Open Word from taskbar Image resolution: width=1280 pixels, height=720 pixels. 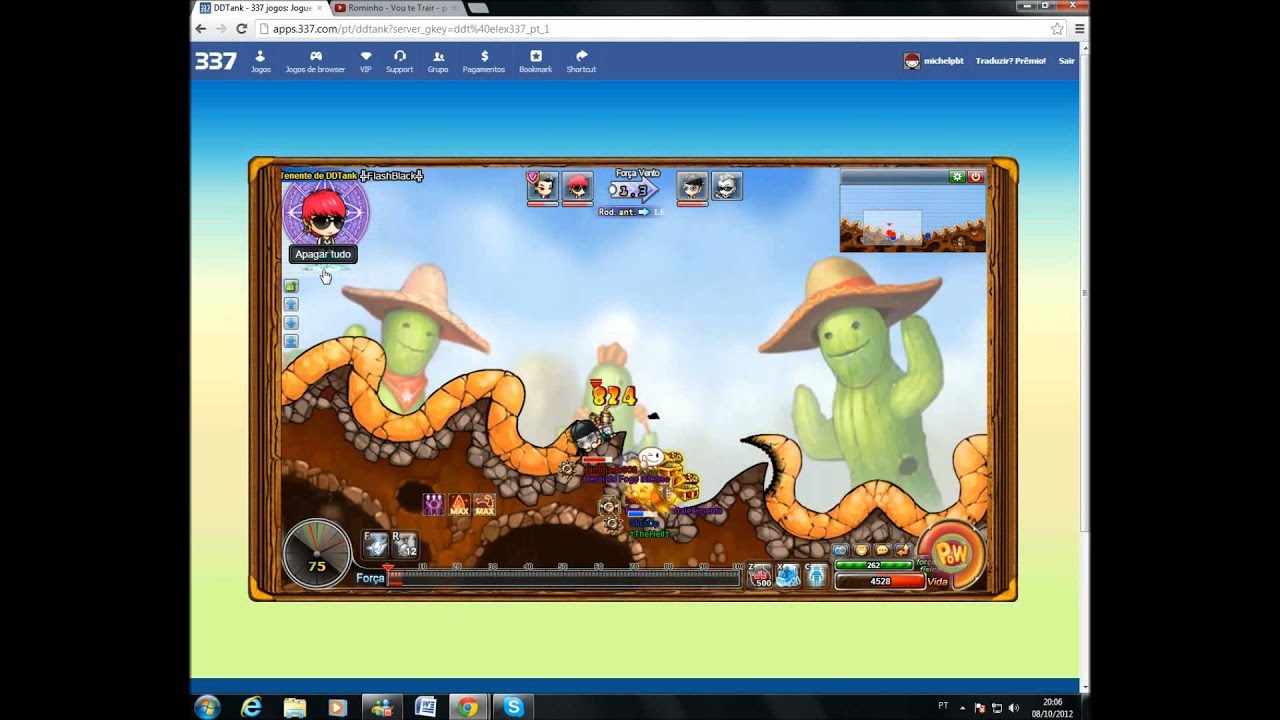[425, 707]
